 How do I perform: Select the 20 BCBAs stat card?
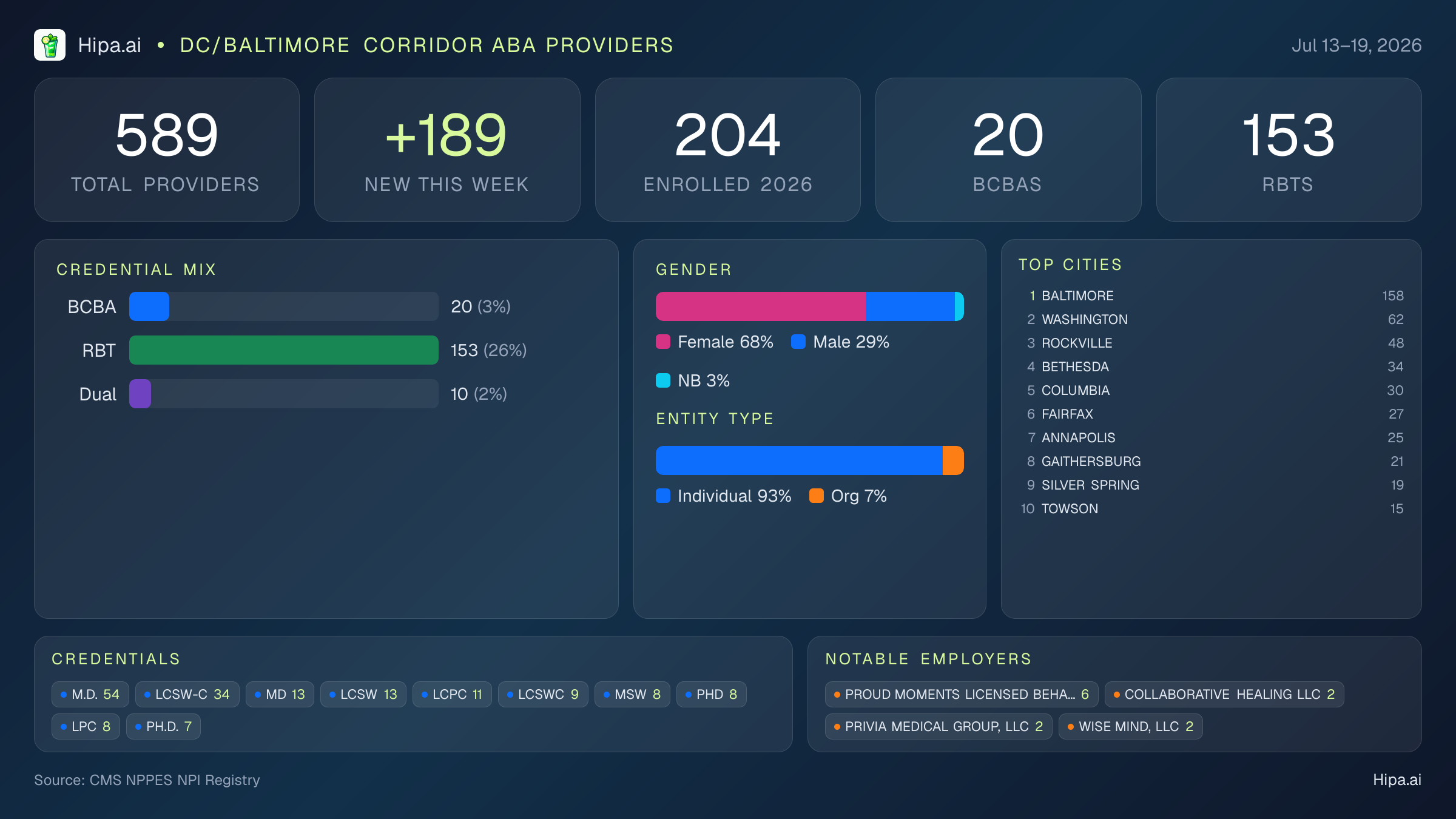[1008, 150]
